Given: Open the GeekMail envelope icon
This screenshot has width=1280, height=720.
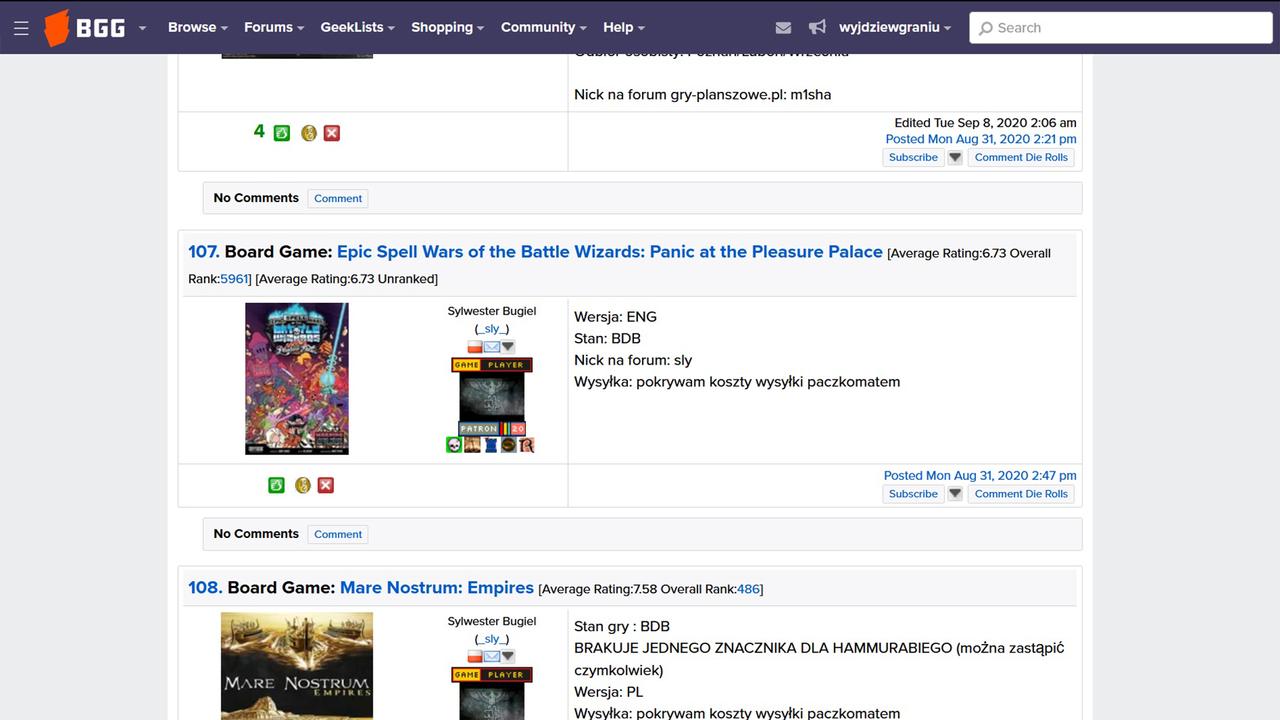Looking at the screenshot, I should click(783, 28).
